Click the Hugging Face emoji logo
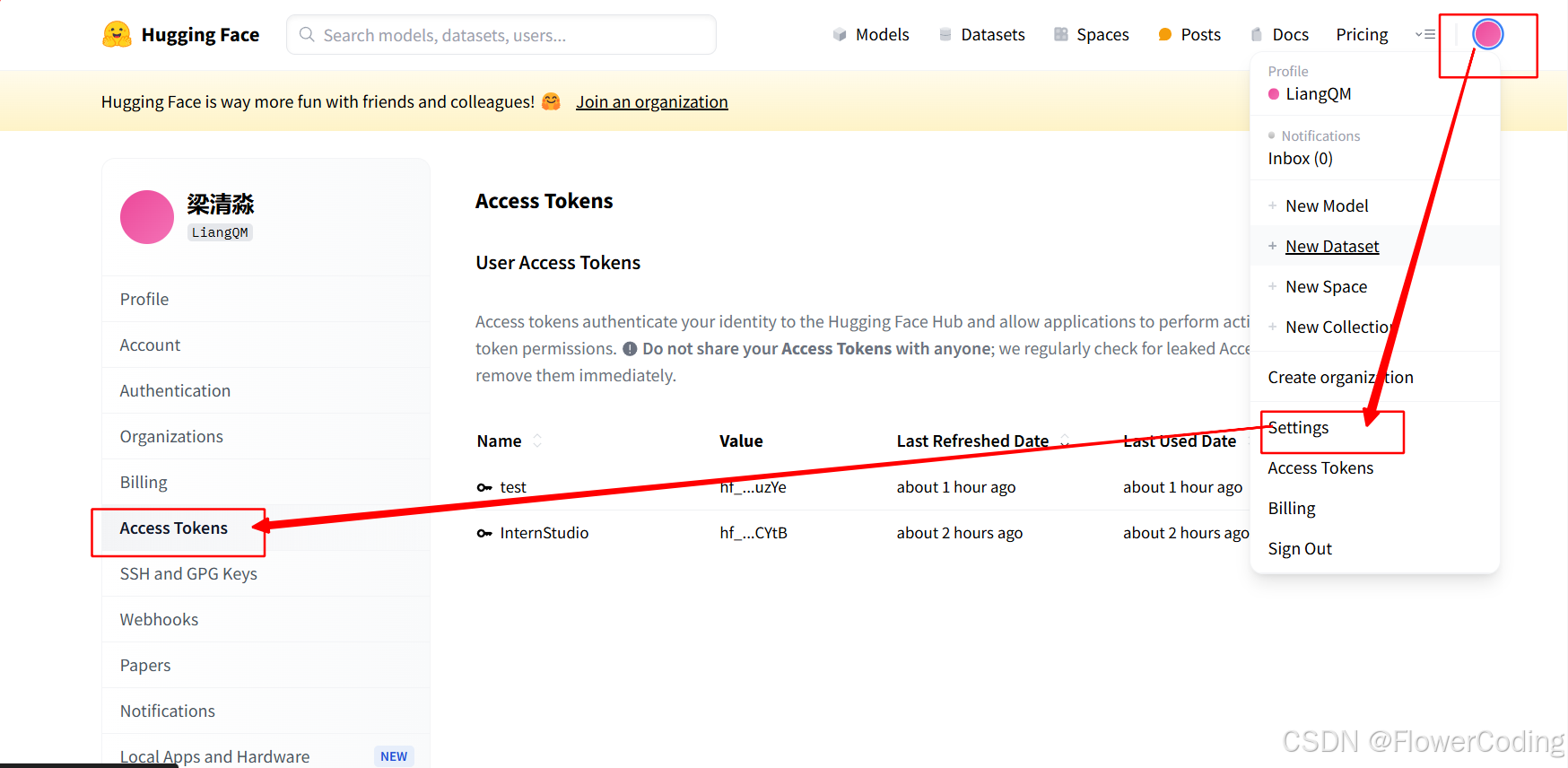The height and width of the screenshot is (768, 1568). coord(117,34)
